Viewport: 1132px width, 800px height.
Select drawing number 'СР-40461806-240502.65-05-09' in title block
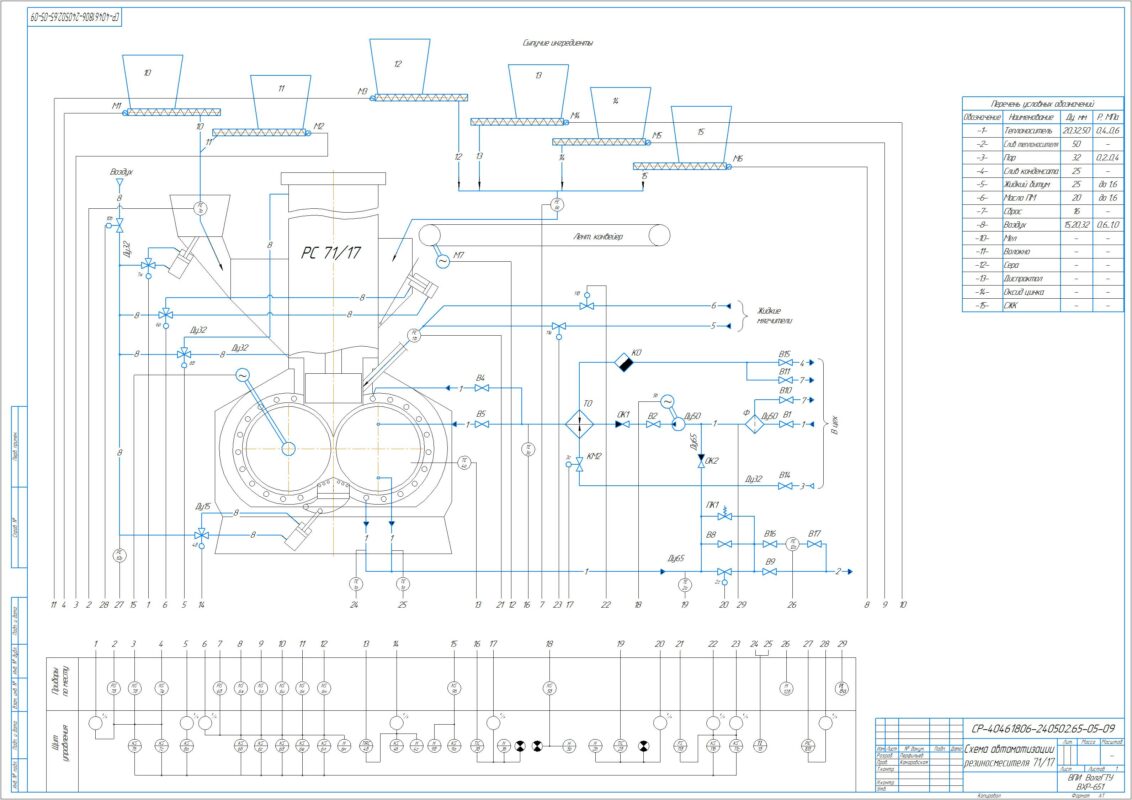[x=1043, y=729]
